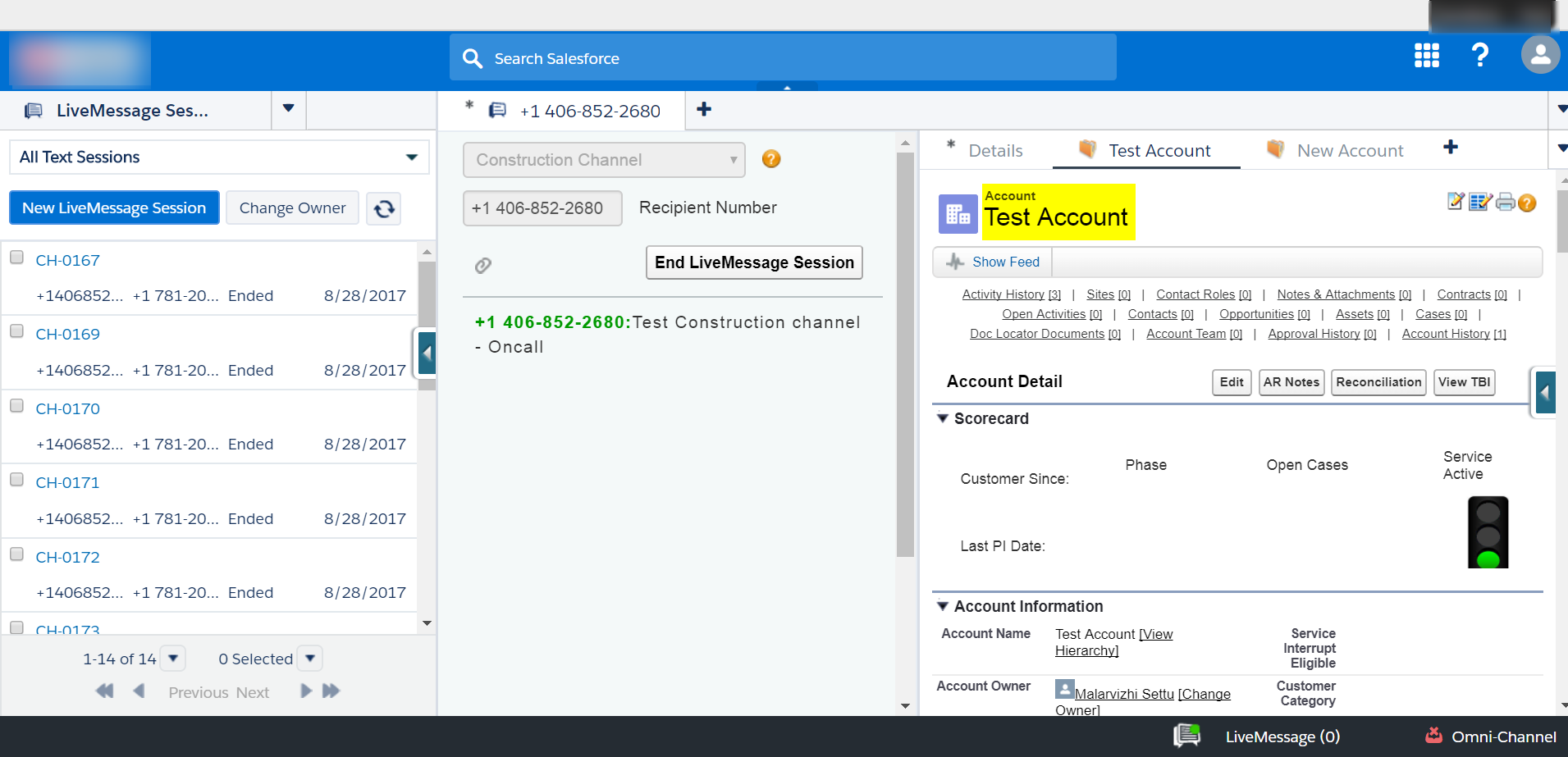Refresh the LiveMessage session list

point(384,208)
